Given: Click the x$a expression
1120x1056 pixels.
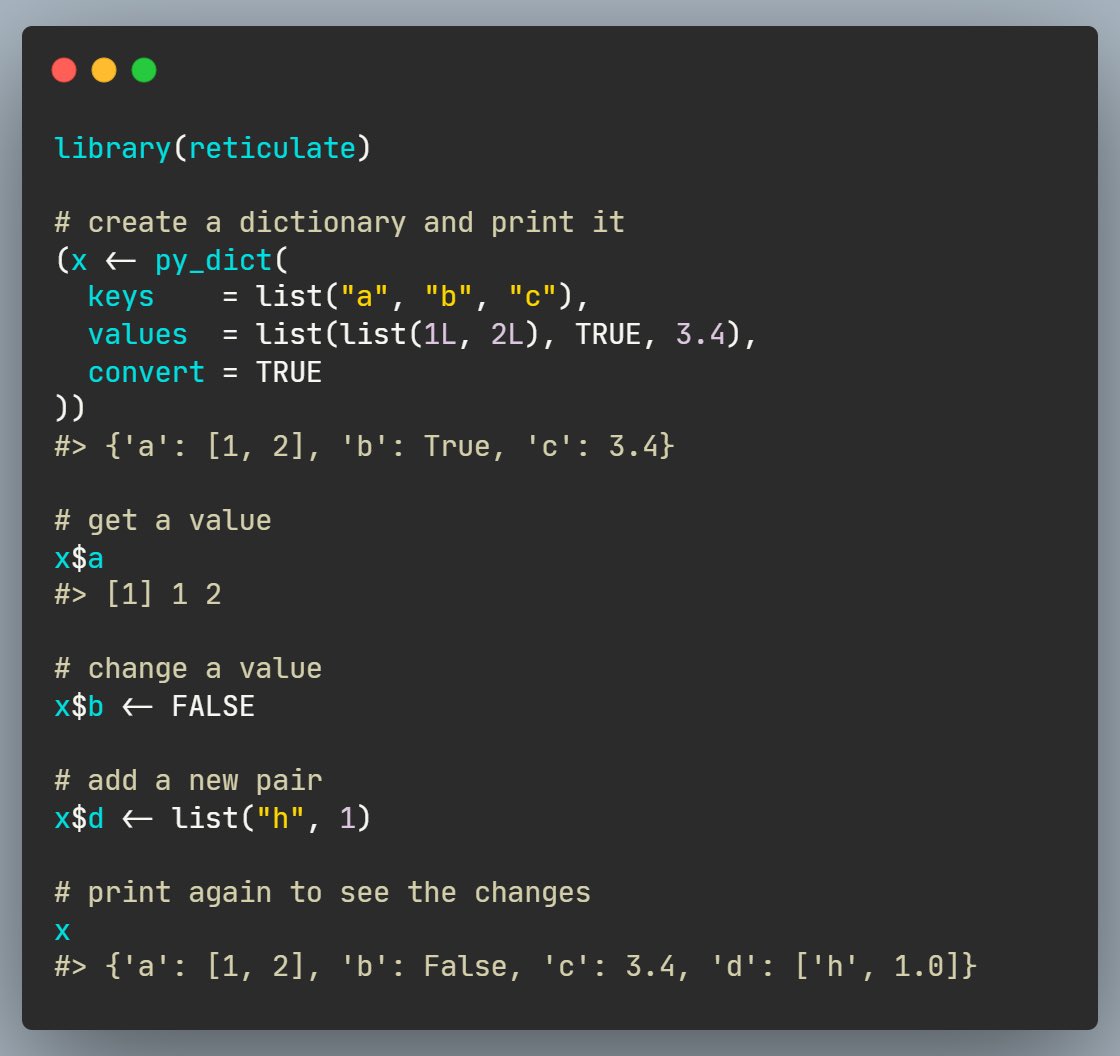Looking at the screenshot, I should coord(79,558).
